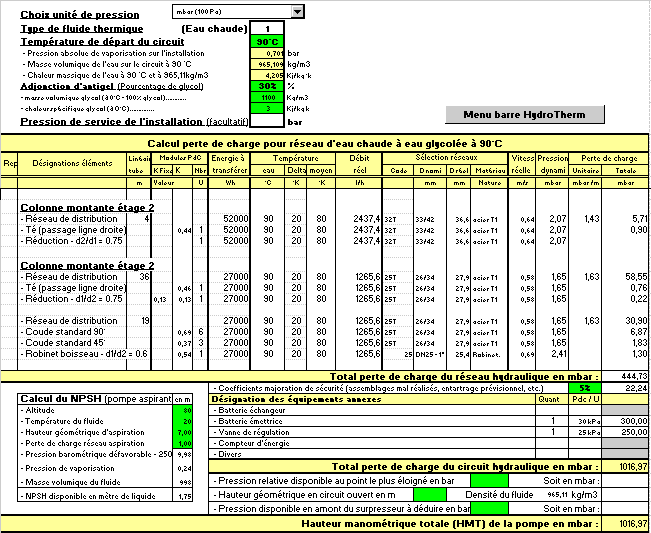
Task: Select the mbar (100 Pa) combo box
Action: (238, 12)
